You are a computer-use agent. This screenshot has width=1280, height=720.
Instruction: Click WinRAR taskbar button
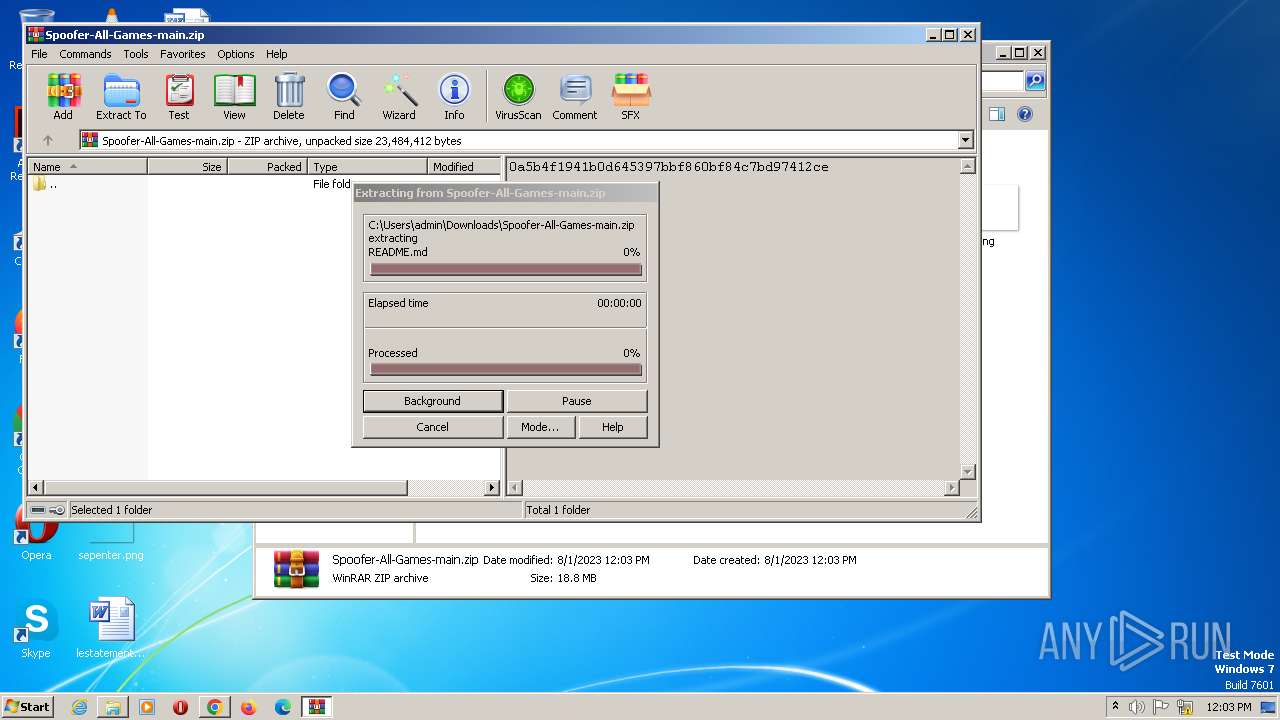coord(317,707)
